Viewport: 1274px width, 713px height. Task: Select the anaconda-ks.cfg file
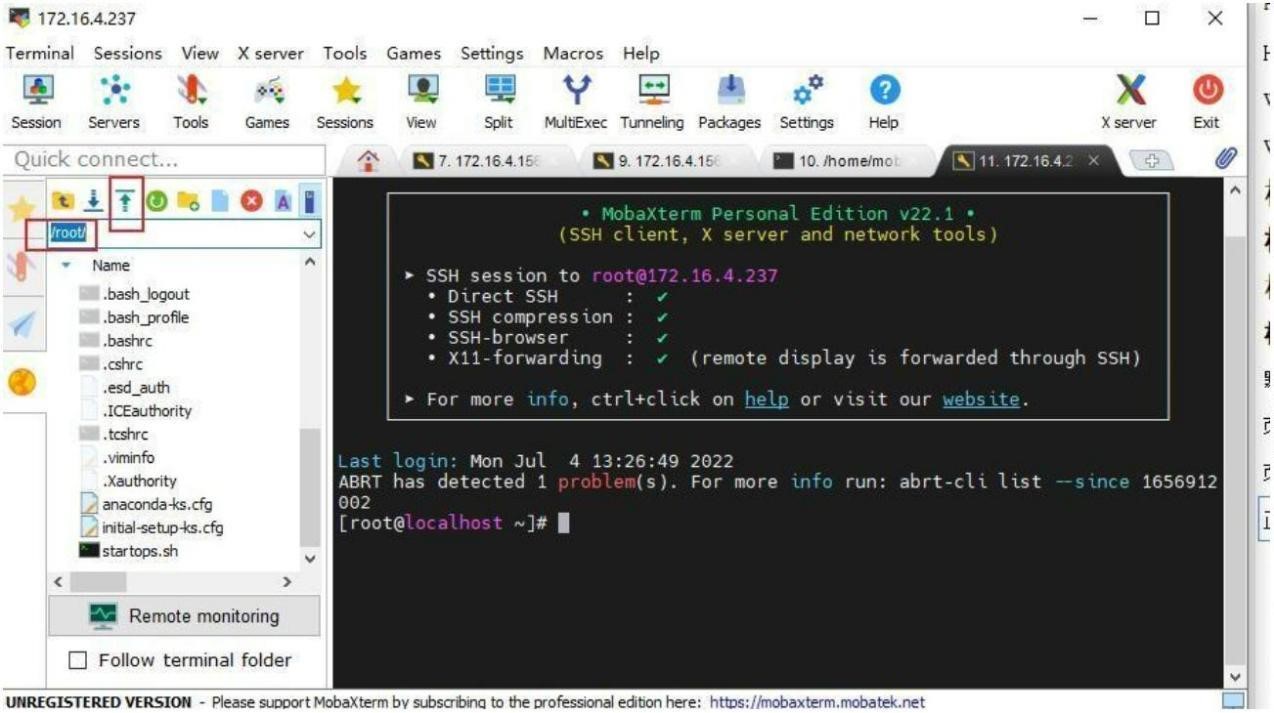156,504
